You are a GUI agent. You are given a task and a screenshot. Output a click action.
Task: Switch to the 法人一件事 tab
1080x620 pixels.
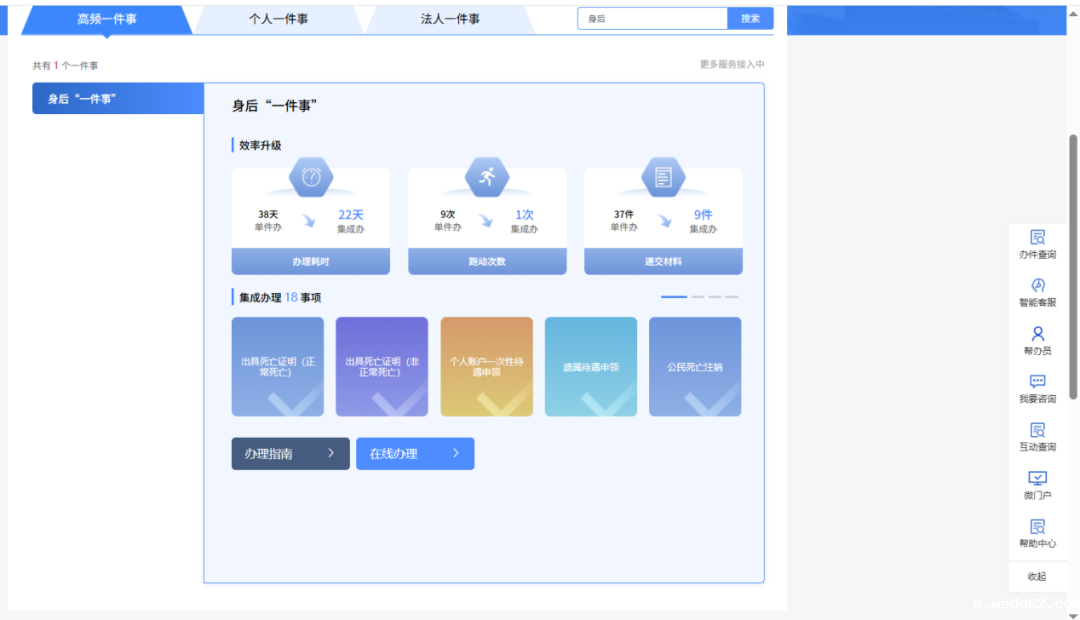tap(450, 19)
